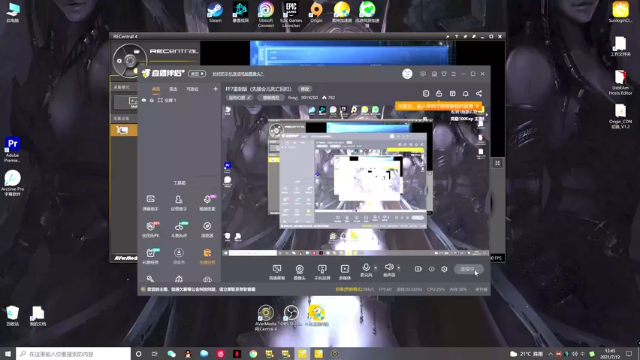Open the hamburger menu in the title bar
Image resolution: width=640 pixels, height=360 pixels.
coord(453,74)
